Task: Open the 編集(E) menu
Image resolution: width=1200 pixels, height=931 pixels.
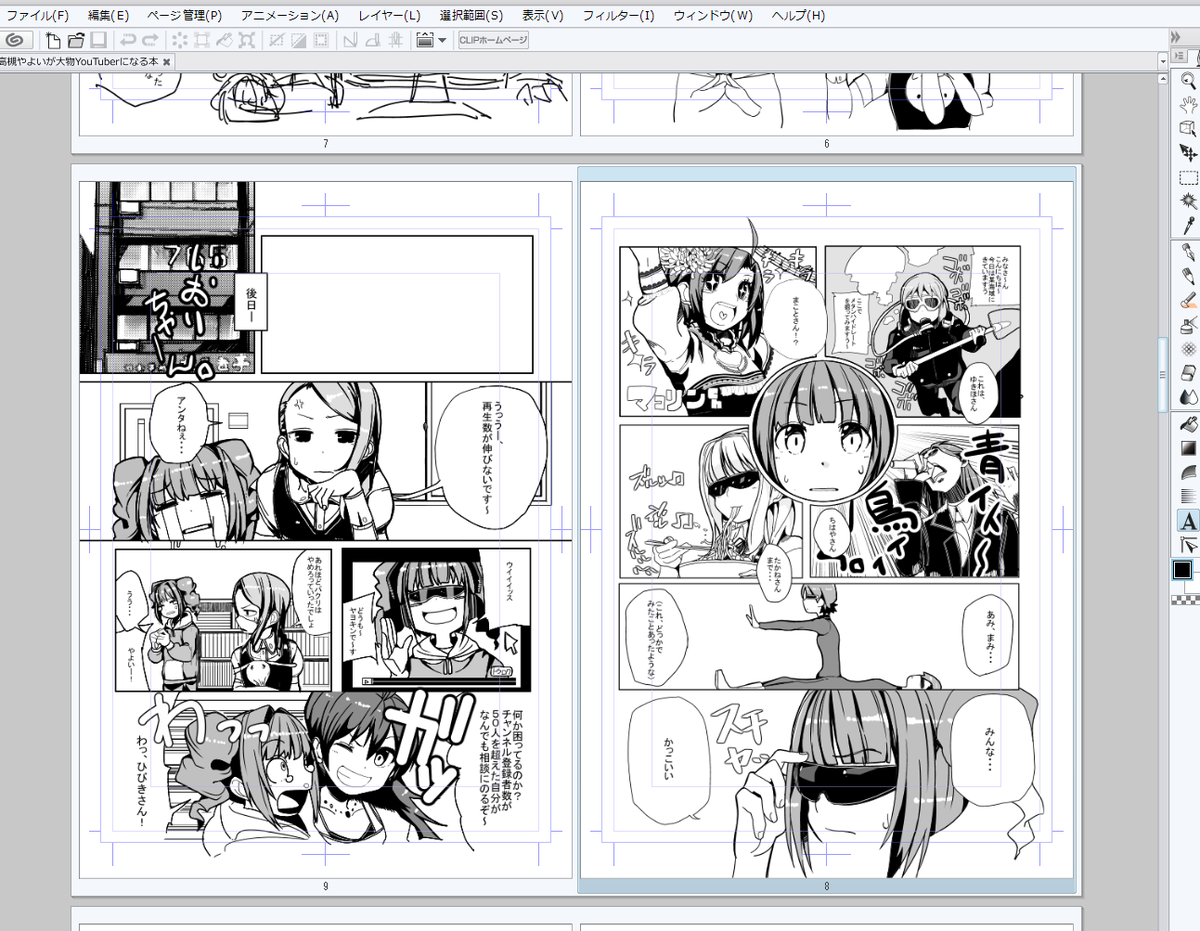Action: click(x=108, y=15)
